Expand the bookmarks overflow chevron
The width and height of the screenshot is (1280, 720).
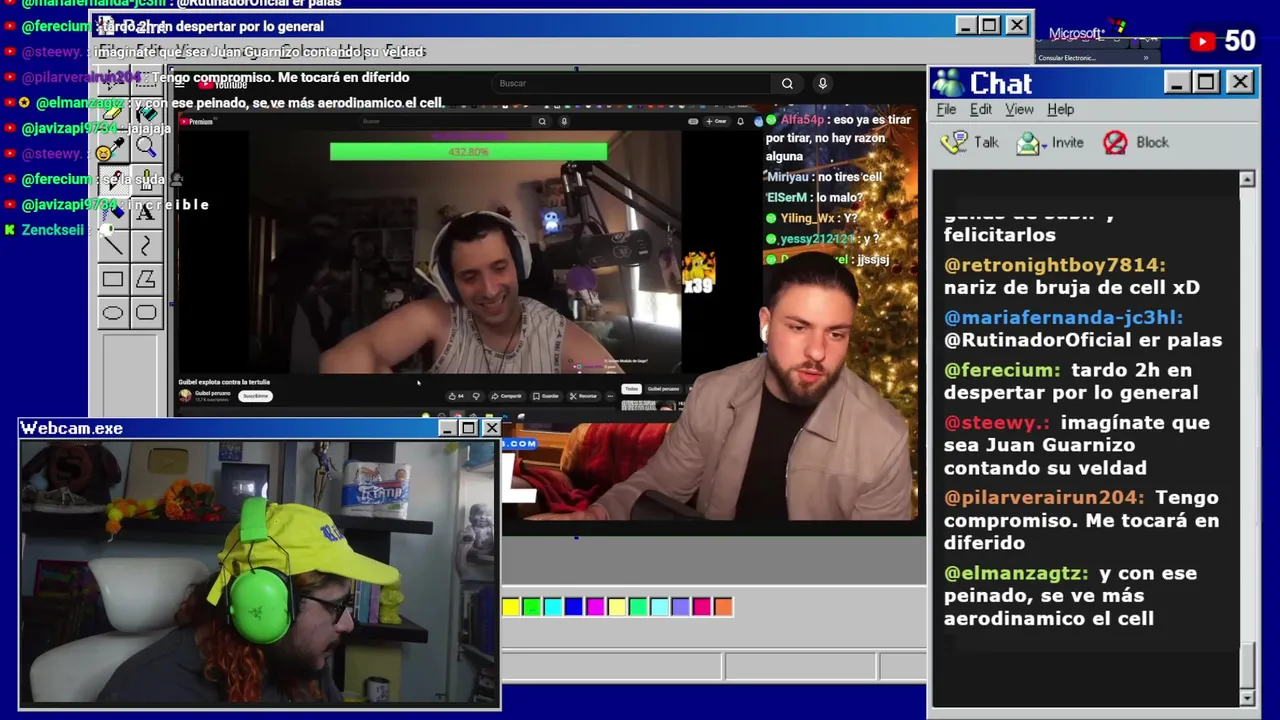tap(1146, 58)
